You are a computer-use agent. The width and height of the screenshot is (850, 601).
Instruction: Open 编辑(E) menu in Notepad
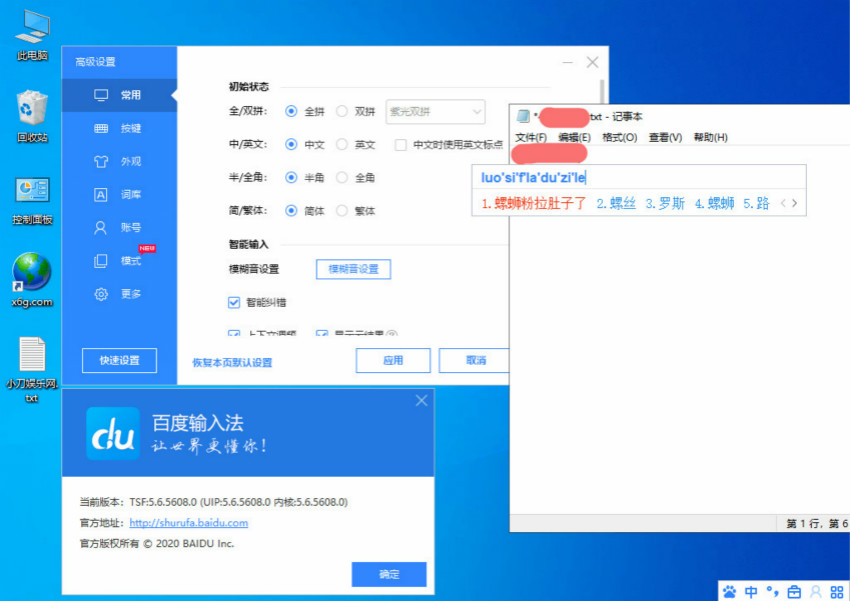(x=575, y=138)
